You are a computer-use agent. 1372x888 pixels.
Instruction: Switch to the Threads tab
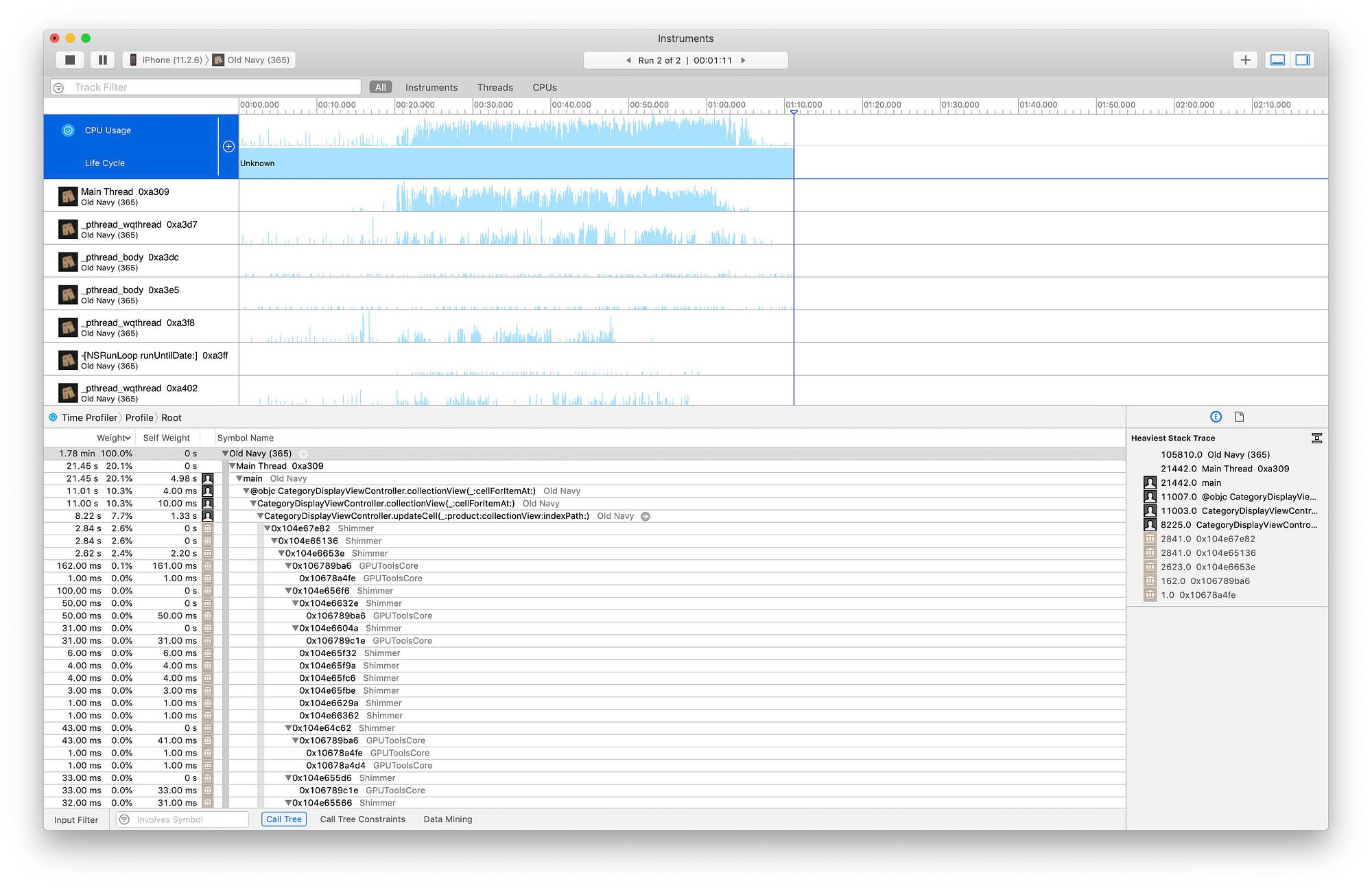click(495, 87)
